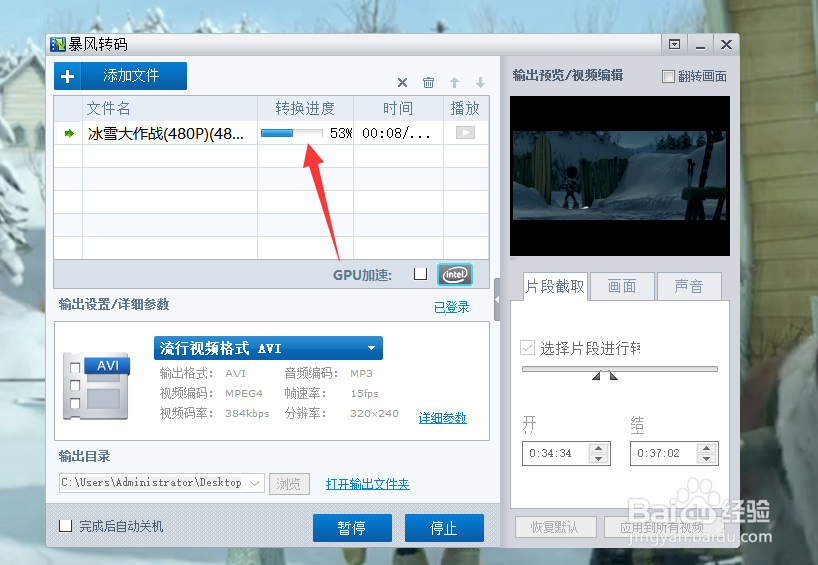Move file down with the down arrow

pyautogui.click(x=480, y=82)
